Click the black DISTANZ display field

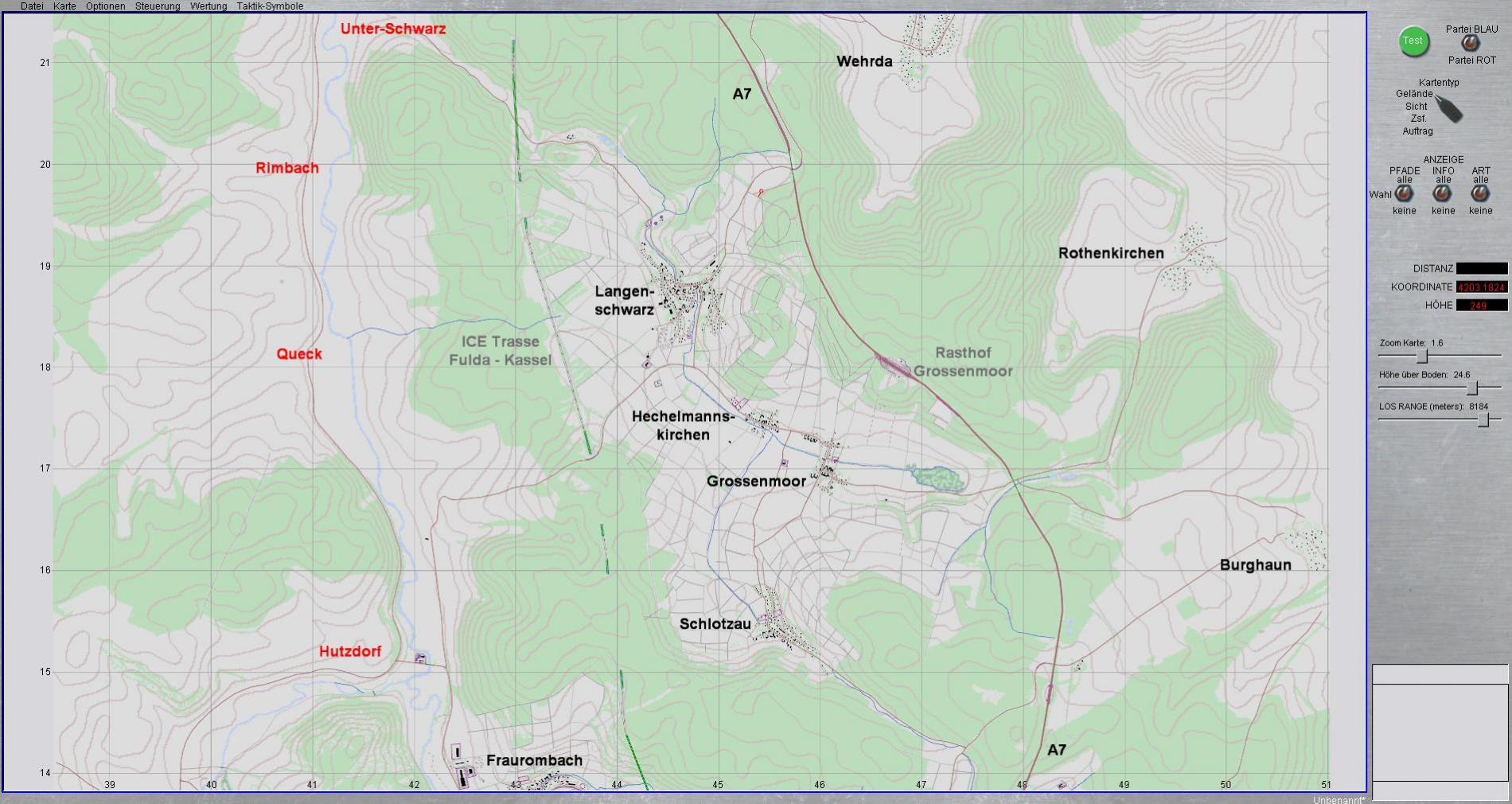click(x=1481, y=269)
